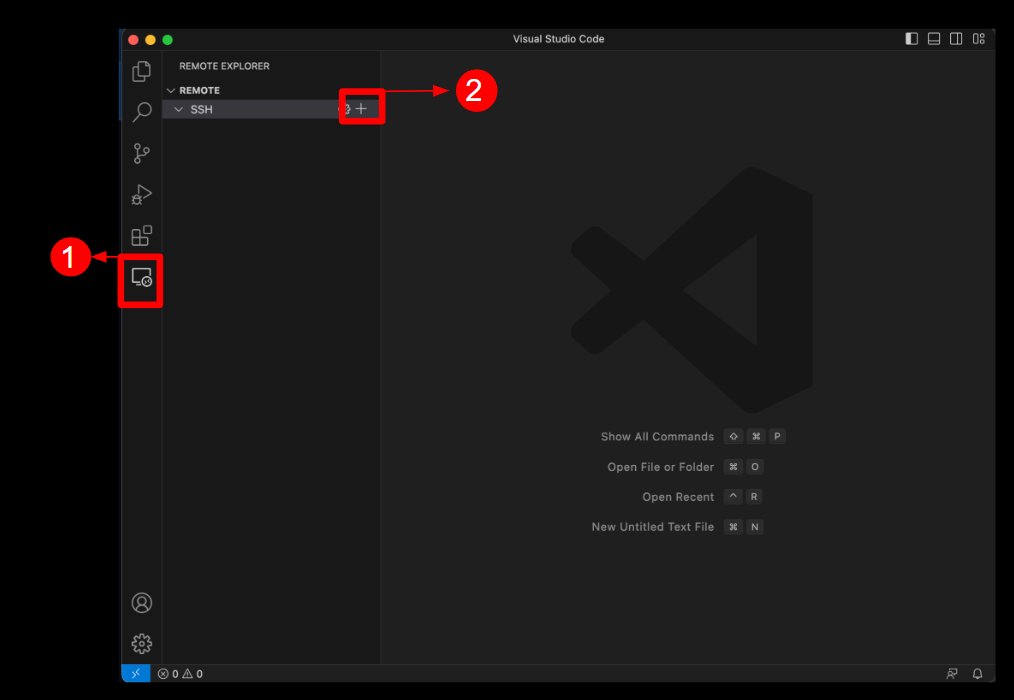
Task: Open the Run and Debug view
Action: point(142,194)
